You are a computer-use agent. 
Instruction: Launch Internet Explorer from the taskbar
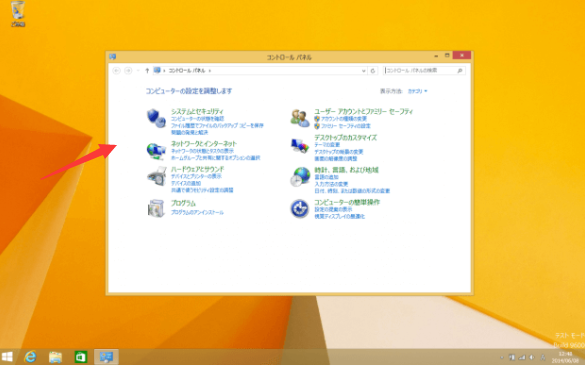(30, 357)
